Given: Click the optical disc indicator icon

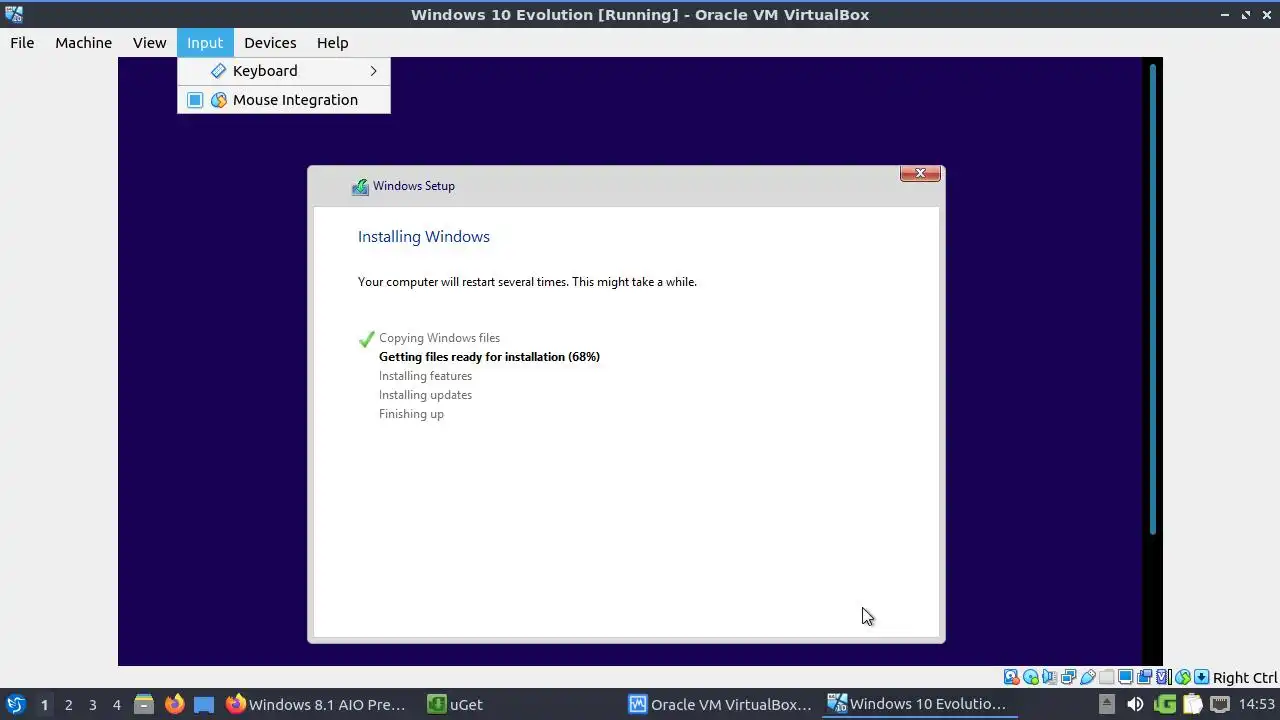Looking at the screenshot, I should (1031, 677).
